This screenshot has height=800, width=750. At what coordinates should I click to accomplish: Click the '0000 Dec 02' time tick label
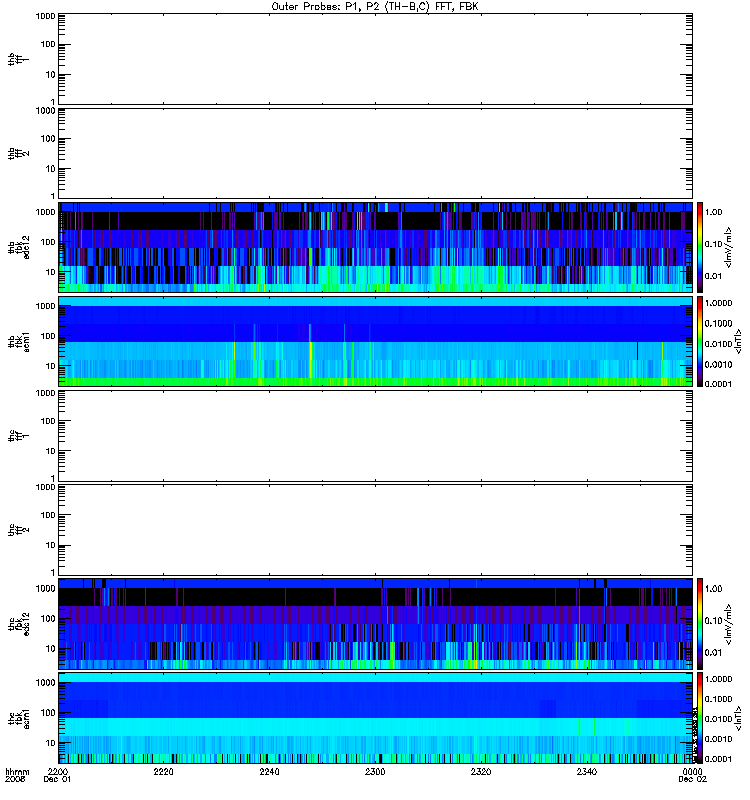coord(692,776)
